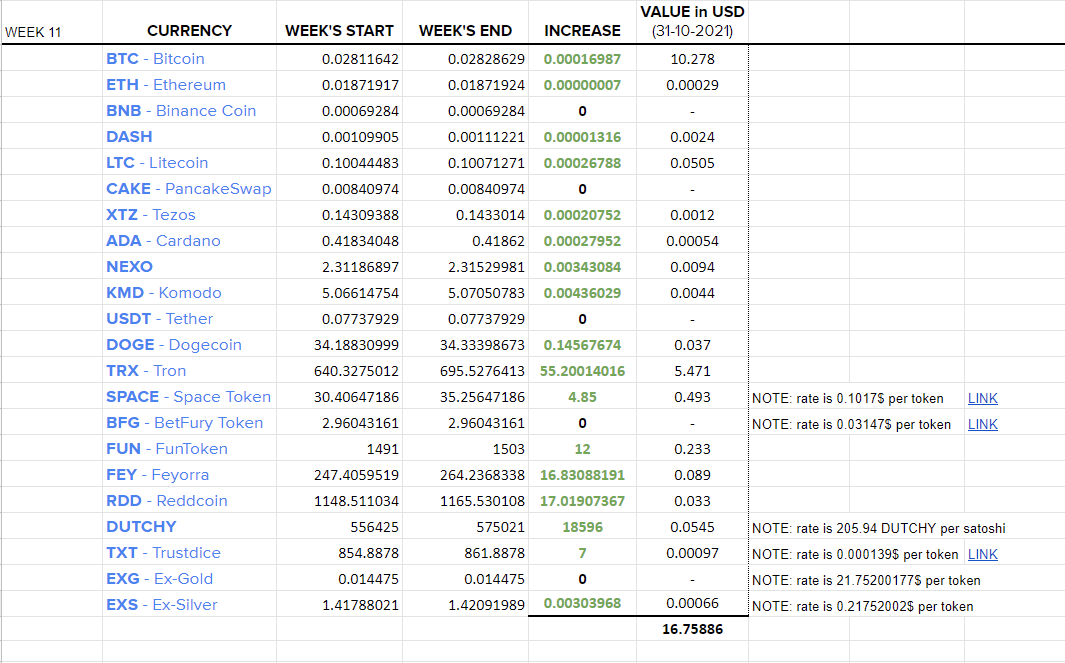
Task: Open the NEXO currency link
Action: (129, 267)
